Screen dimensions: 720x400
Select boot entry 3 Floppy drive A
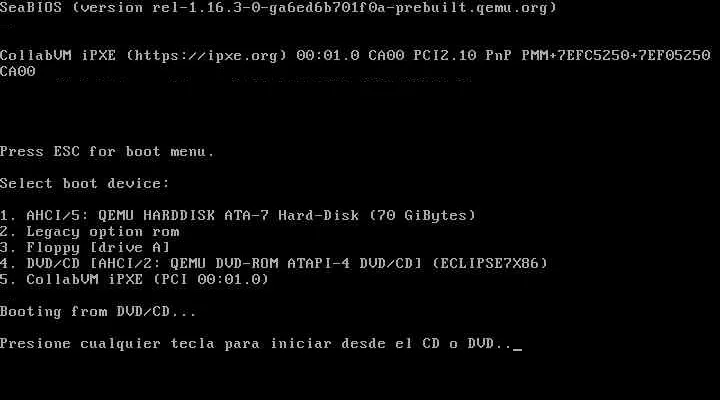(x=85, y=248)
